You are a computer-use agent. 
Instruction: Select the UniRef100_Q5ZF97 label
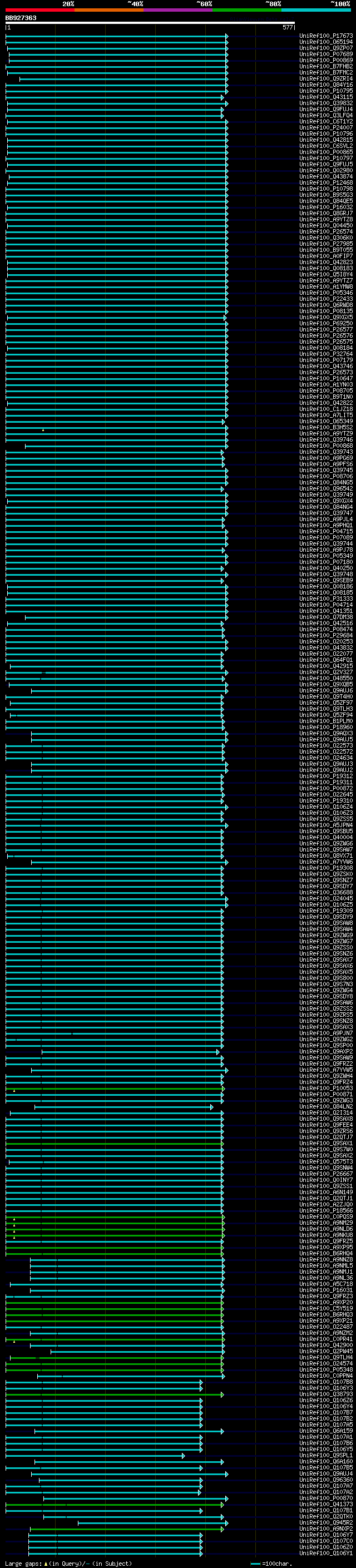click(326, 703)
